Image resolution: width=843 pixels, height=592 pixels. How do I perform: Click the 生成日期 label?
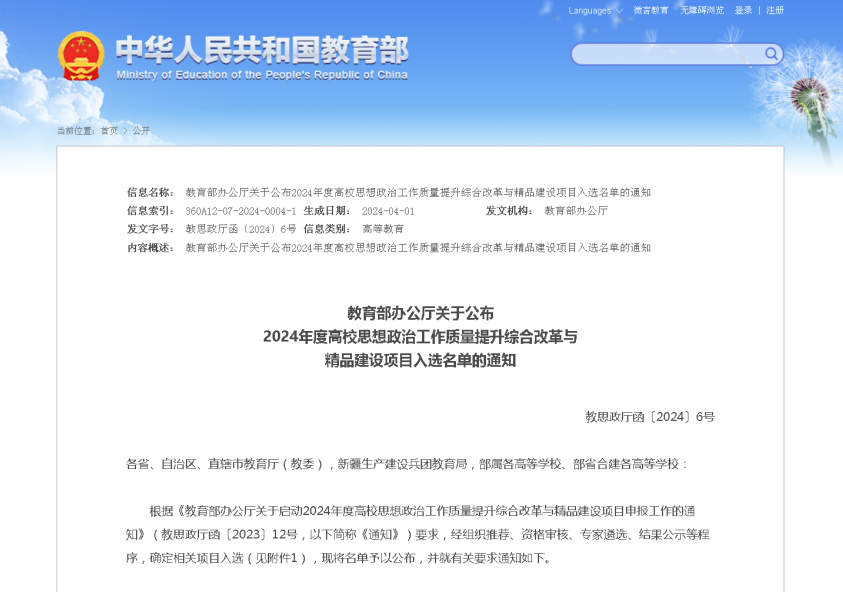(327, 211)
